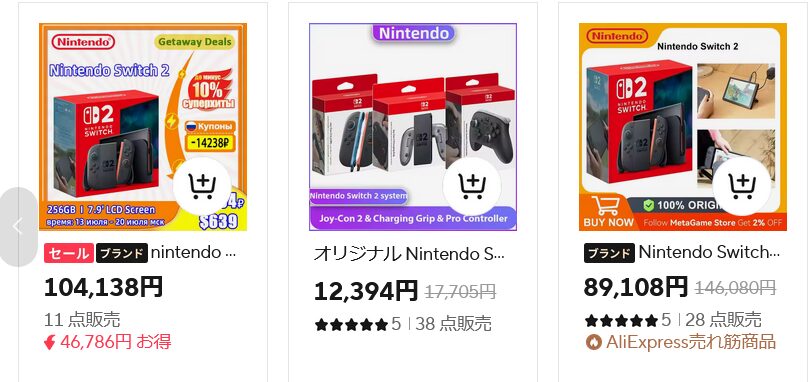Click the flame icon beside AliExpress売れ筋商品
Viewport: 810px width, 382px height.
[594, 342]
